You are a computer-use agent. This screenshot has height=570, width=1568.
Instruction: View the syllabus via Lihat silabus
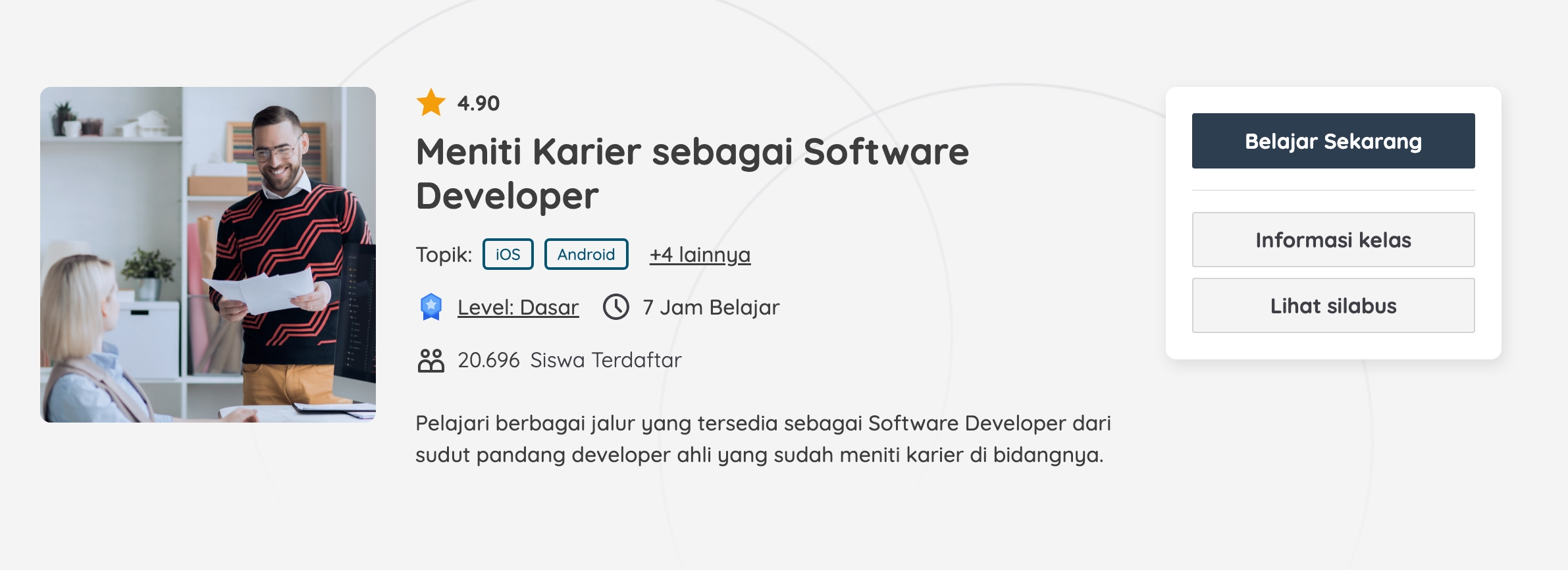pos(1333,305)
